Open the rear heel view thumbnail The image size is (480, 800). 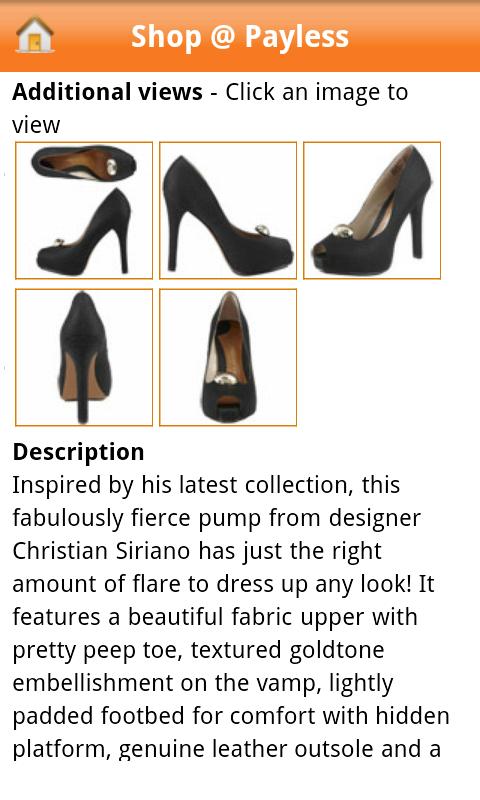84,357
